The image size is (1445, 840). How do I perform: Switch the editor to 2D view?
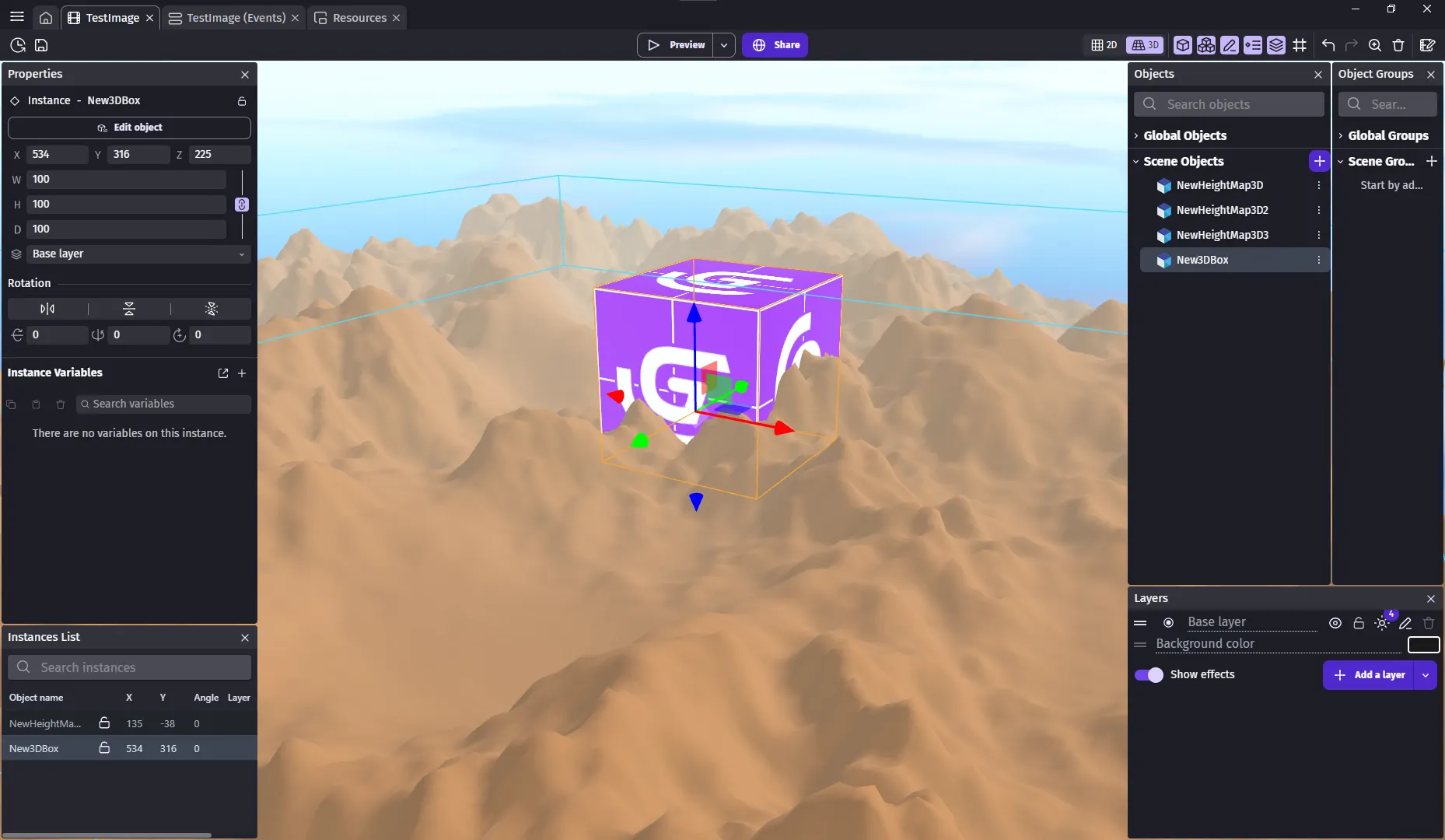click(1104, 45)
